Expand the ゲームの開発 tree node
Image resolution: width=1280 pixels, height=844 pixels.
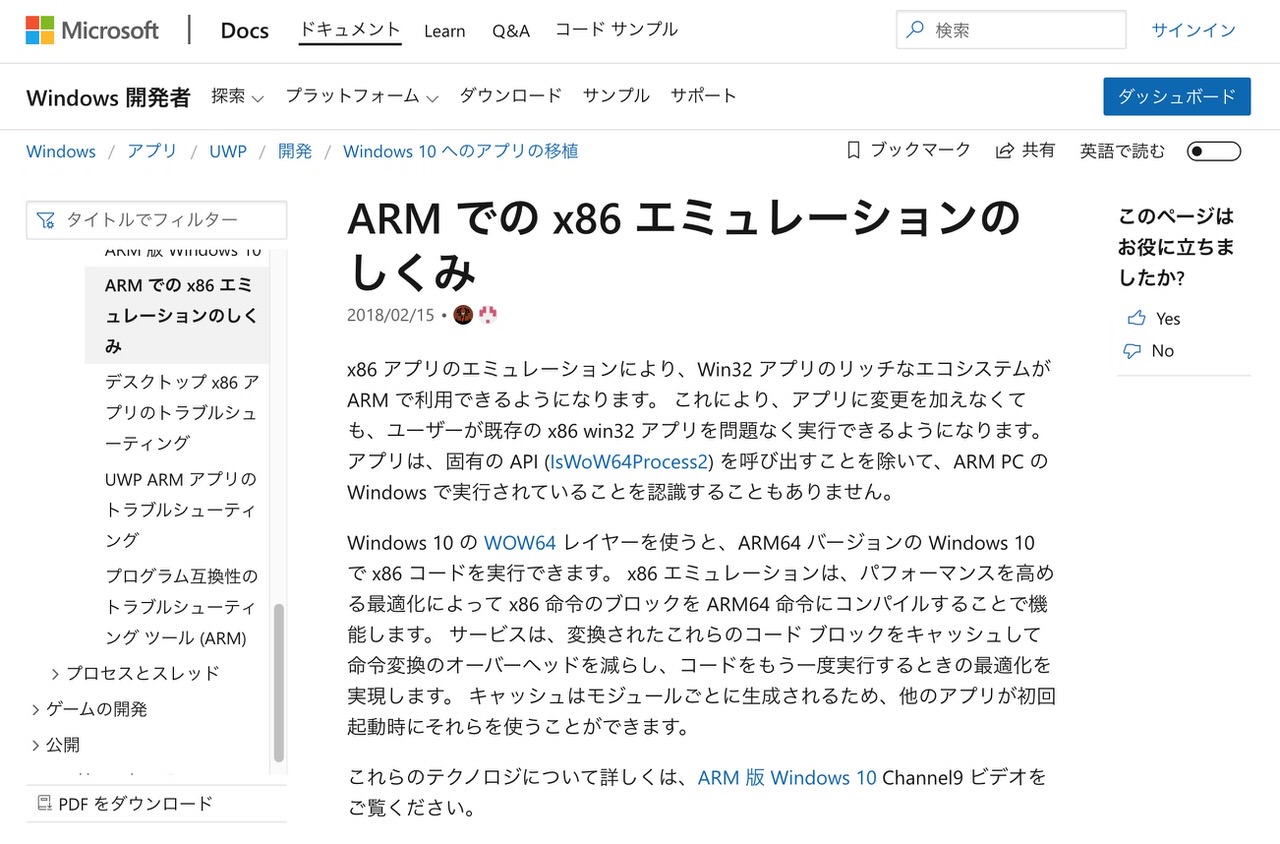pos(36,709)
